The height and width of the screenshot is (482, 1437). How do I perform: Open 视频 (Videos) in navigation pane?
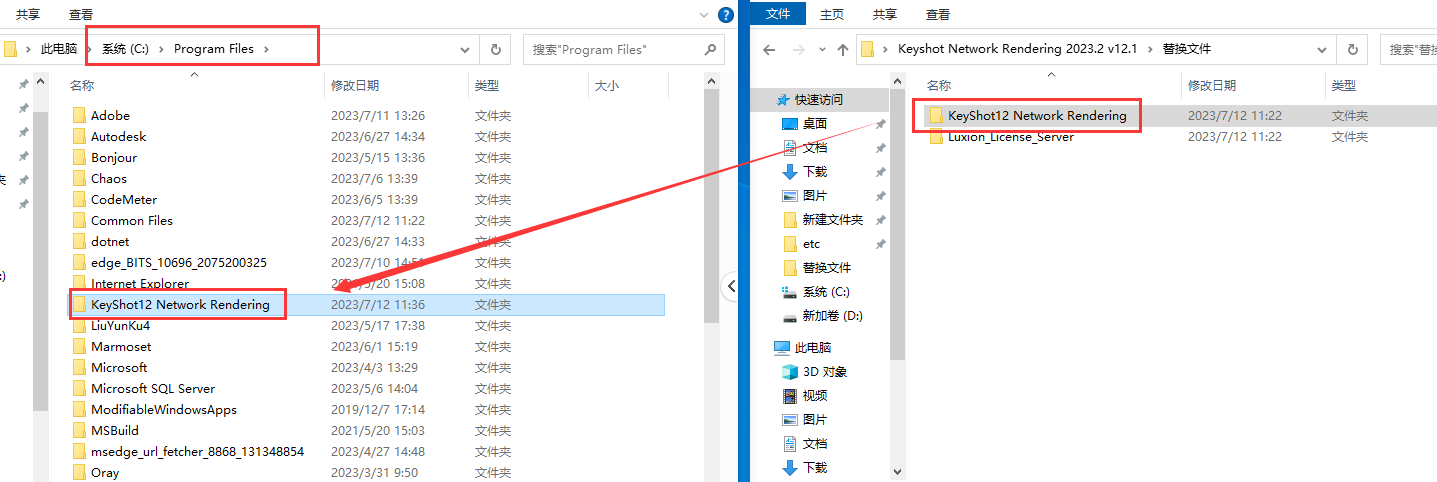click(815, 396)
